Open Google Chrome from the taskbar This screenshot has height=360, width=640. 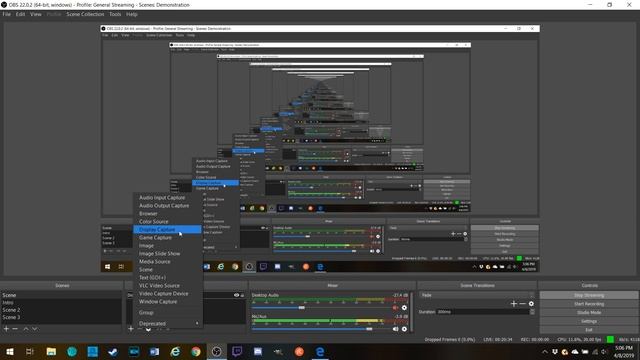point(196,351)
